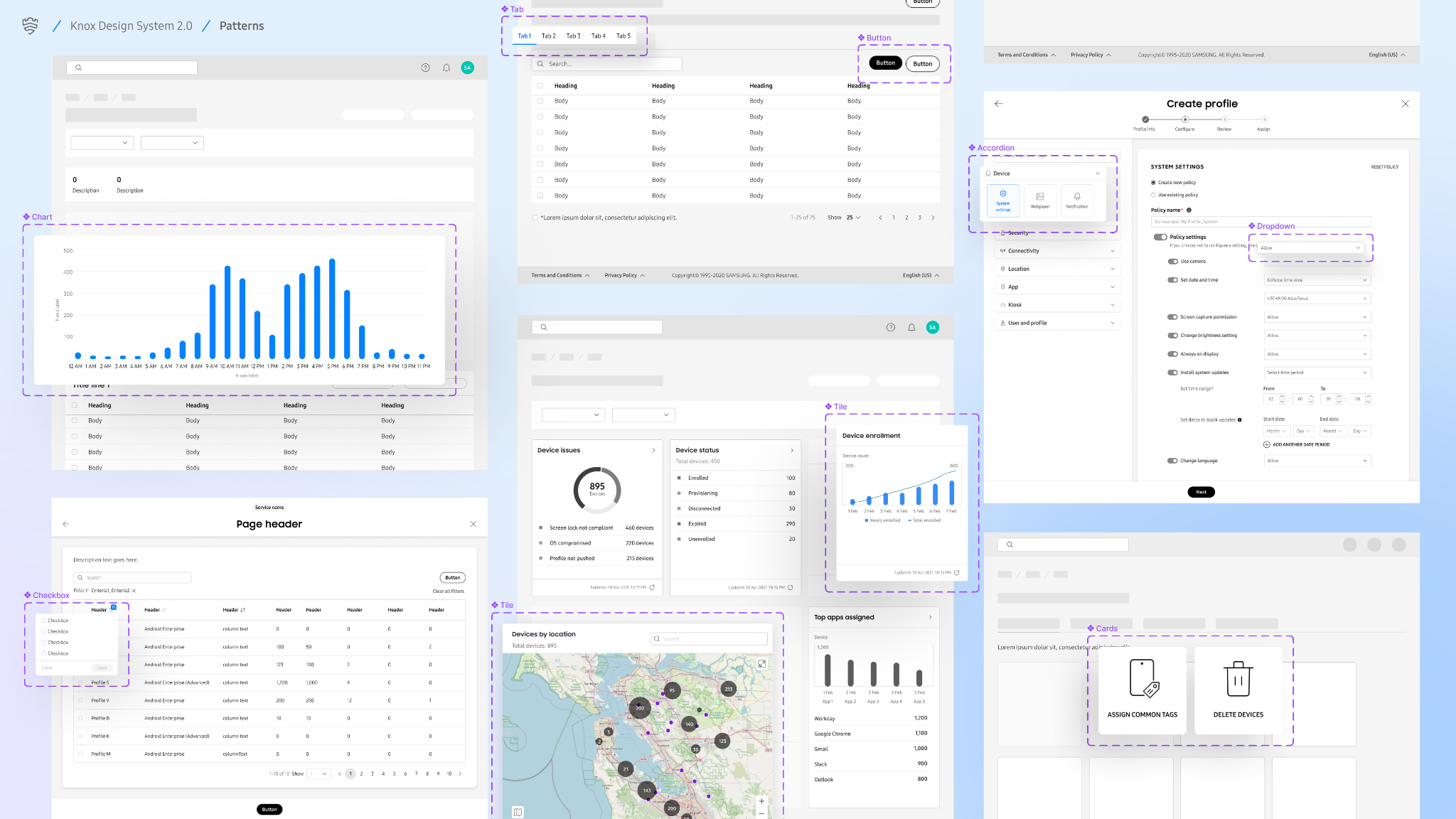1456x819 pixels.
Task: Refresh the Device enrollment tile
Action: 957,572
